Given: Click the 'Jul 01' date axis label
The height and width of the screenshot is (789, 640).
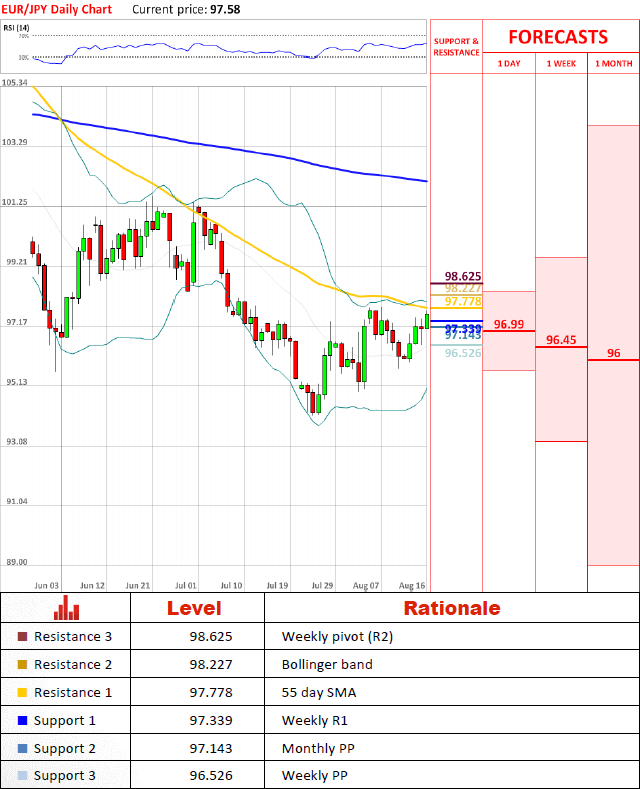Looking at the screenshot, I should click(x=186, y=585).
